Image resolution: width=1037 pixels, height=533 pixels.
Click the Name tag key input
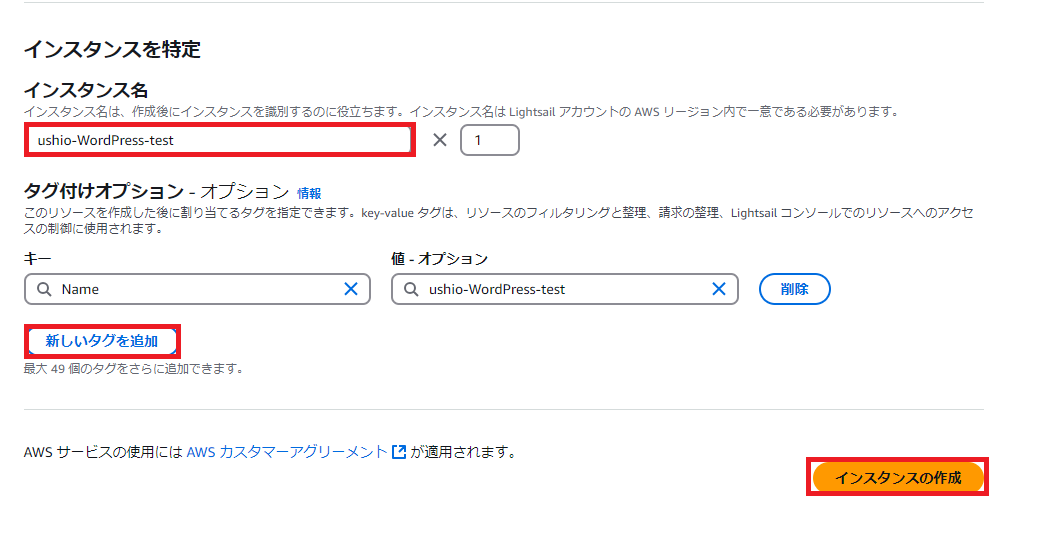(x=197, y=289)
